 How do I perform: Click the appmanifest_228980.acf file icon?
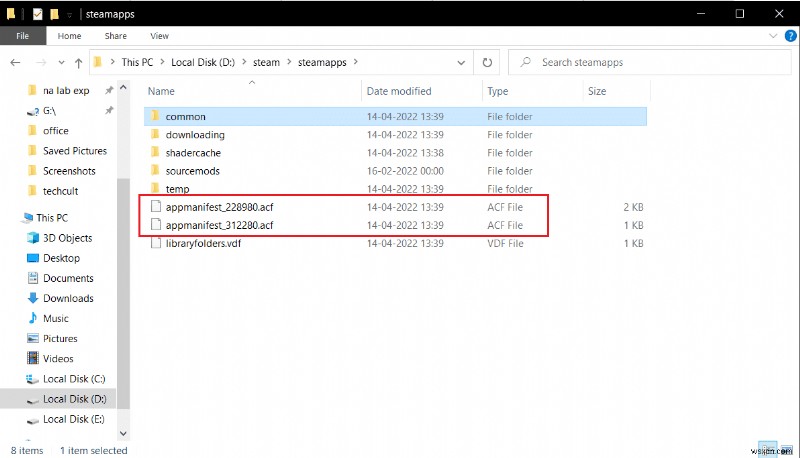156,207
